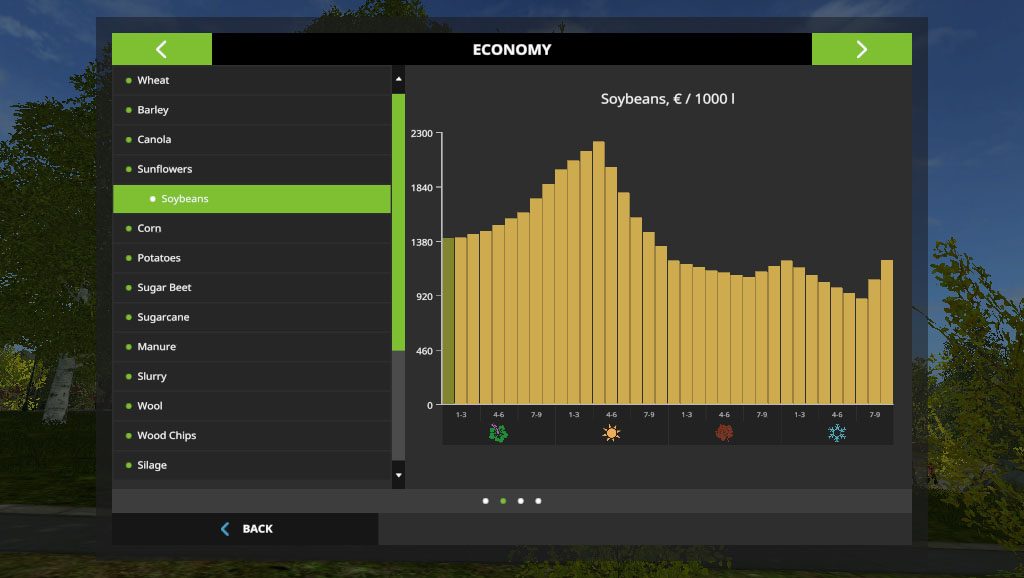This screenshot has height=578, width=1024.
Task: Click the green left arrow in header
Action: (x=162, y=48)
